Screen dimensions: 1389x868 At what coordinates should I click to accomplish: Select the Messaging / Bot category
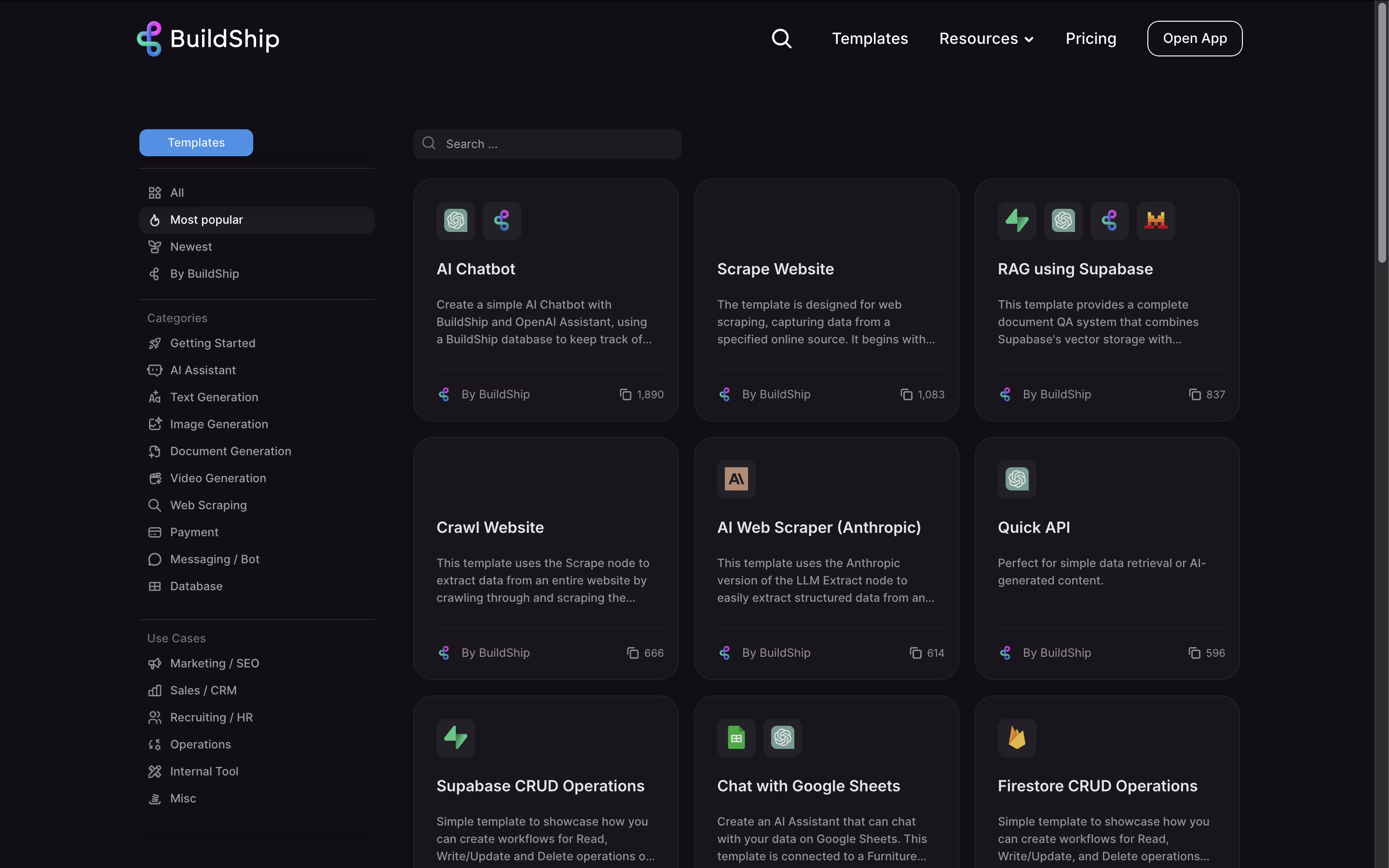point(257,559)
